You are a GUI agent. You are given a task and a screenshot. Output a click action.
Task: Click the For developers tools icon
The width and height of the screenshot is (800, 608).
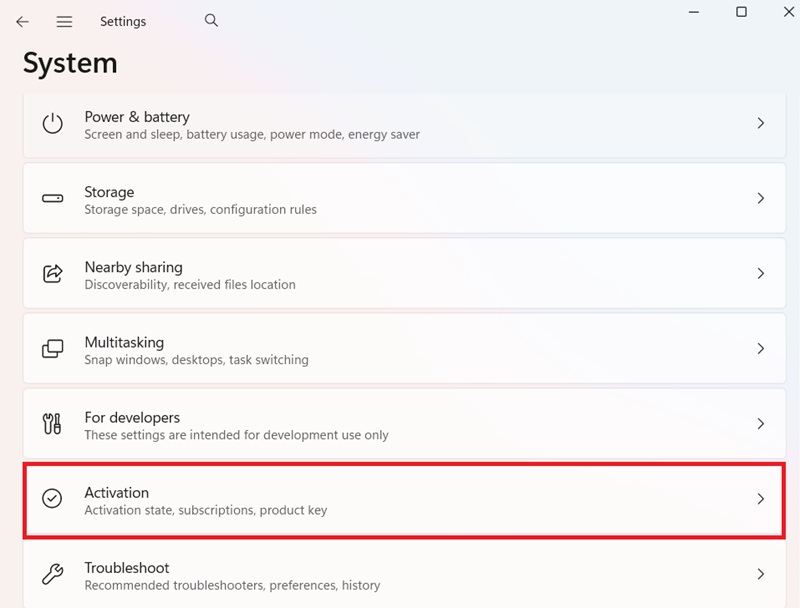(x=52, y=424)
